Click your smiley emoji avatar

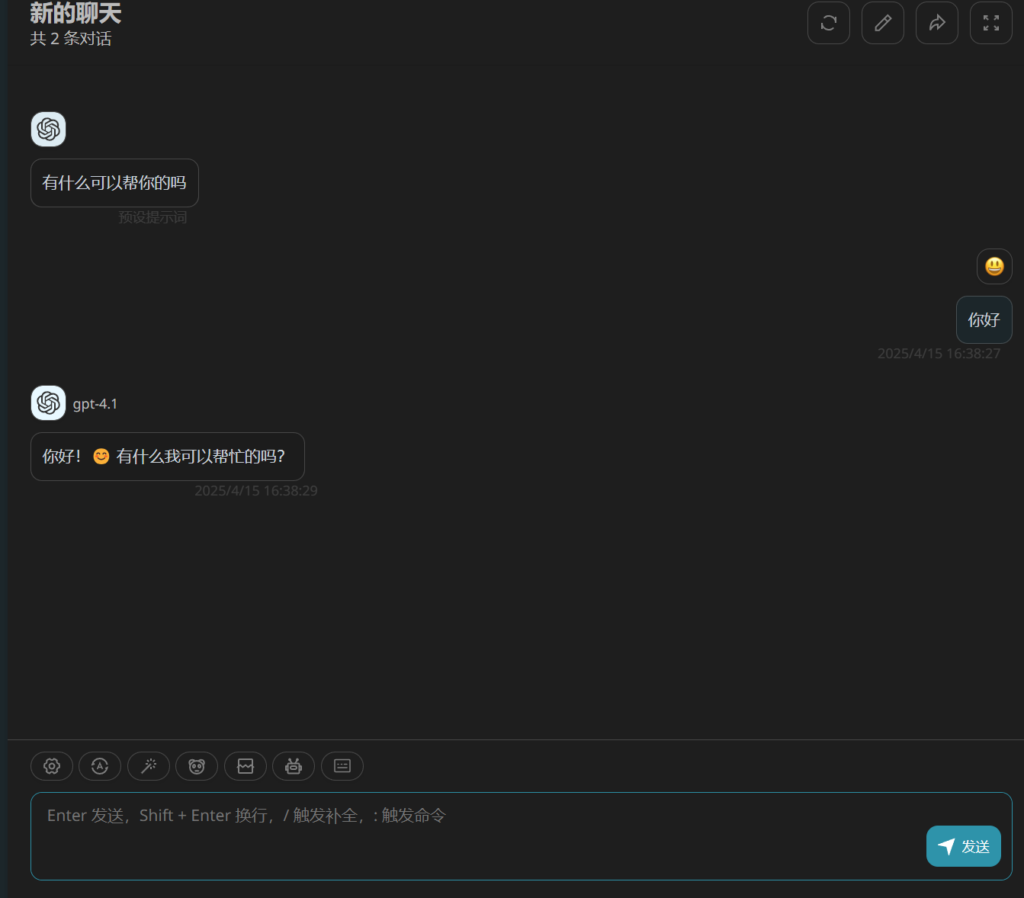(993, 266)
